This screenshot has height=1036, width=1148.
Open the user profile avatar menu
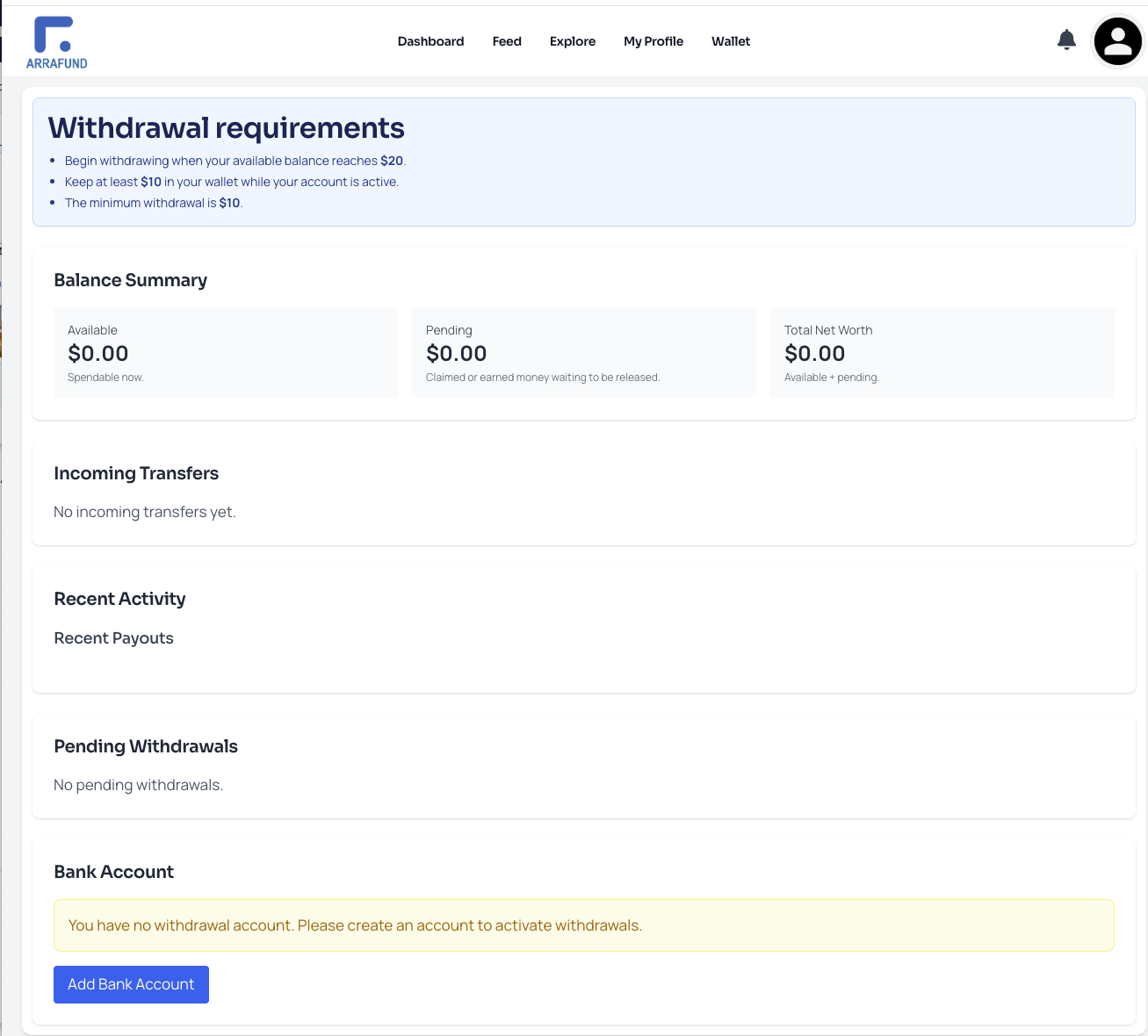(1117, 41)
